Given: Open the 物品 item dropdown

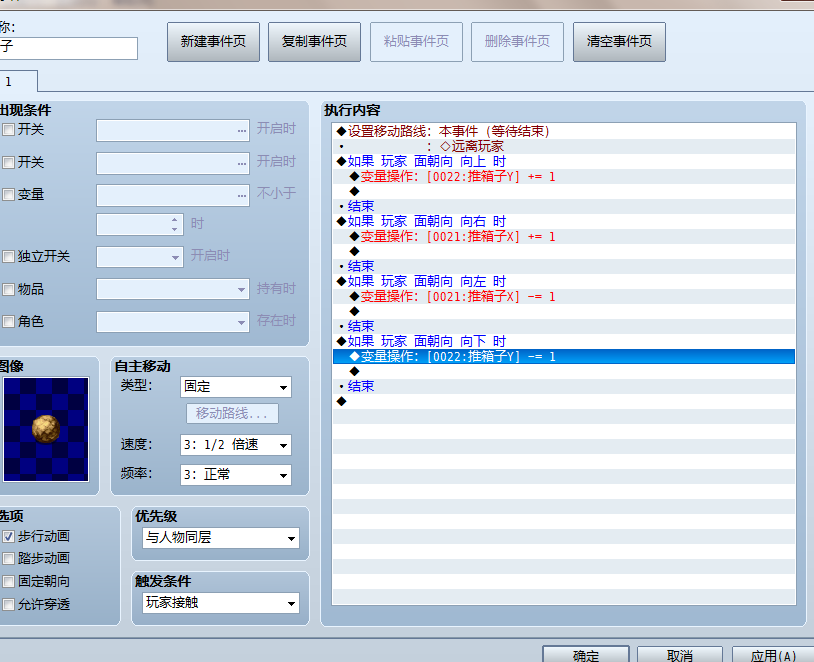Looking at the screenshot, I should [173, 289].
